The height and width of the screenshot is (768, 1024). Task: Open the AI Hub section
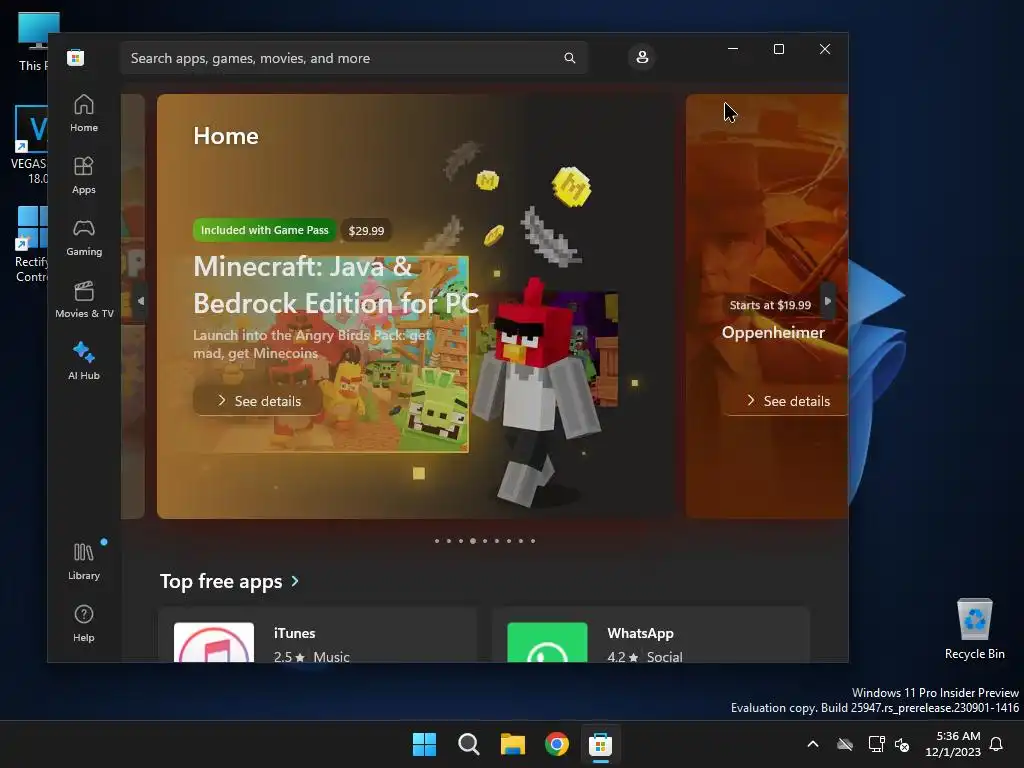pyautogui.click(x=84, y=362)
